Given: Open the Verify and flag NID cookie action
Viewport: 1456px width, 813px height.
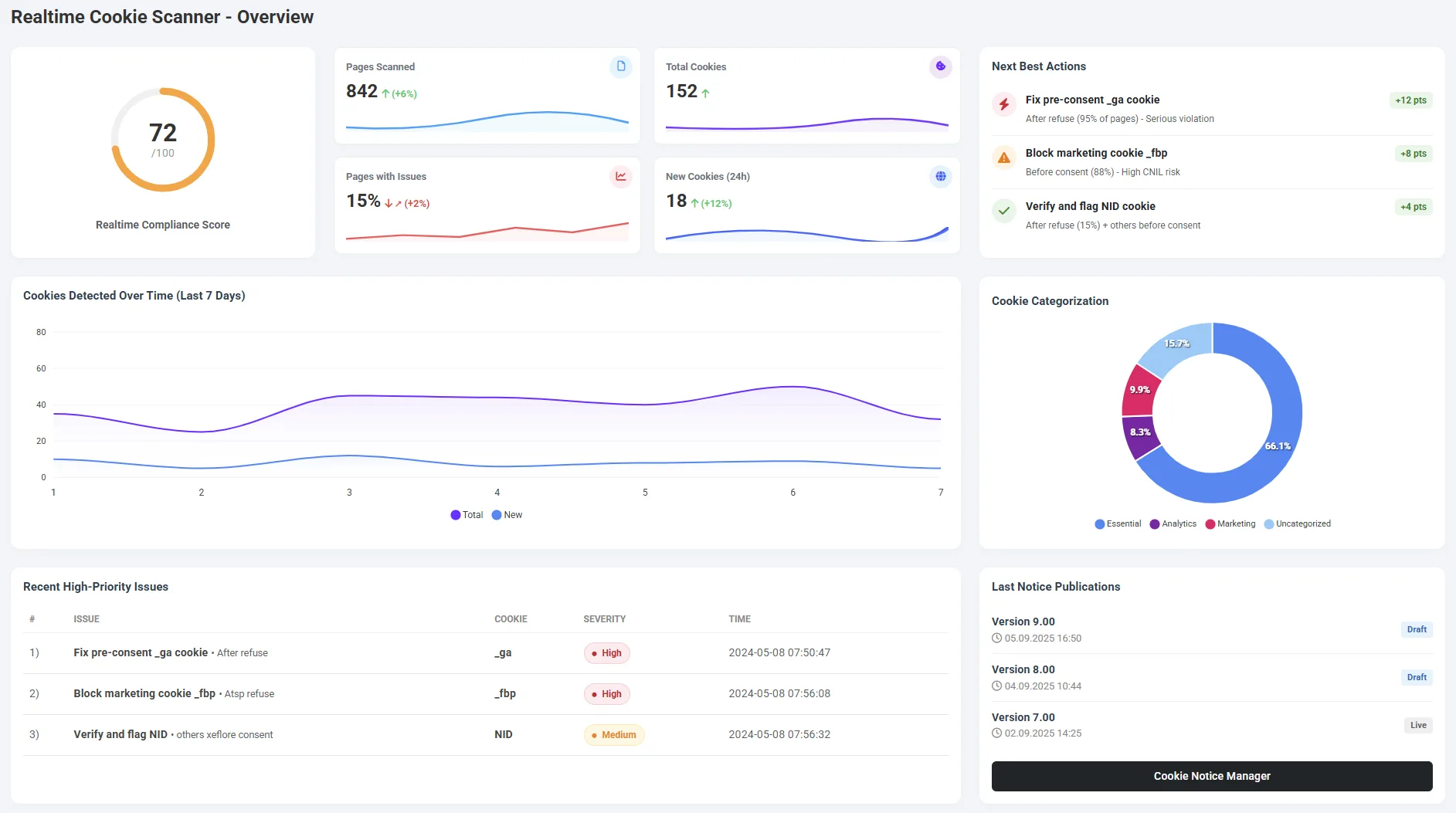Looking at the screenshot, I should (1212, 215).
